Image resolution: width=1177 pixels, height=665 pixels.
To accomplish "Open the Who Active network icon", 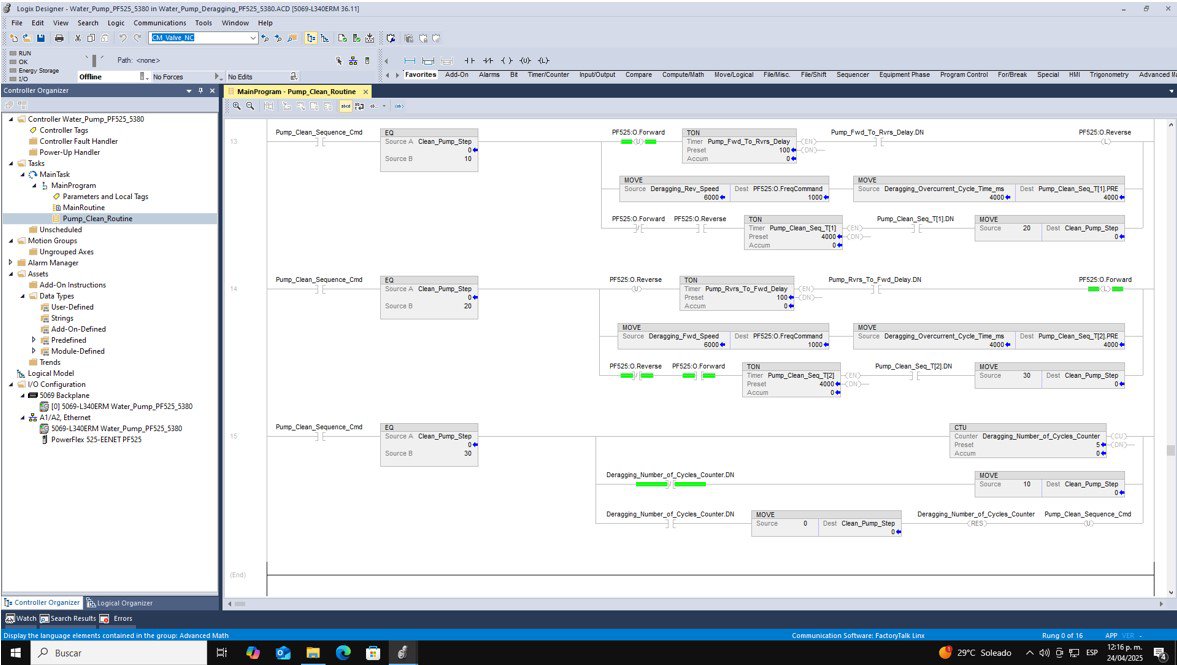I will (353, 61).
